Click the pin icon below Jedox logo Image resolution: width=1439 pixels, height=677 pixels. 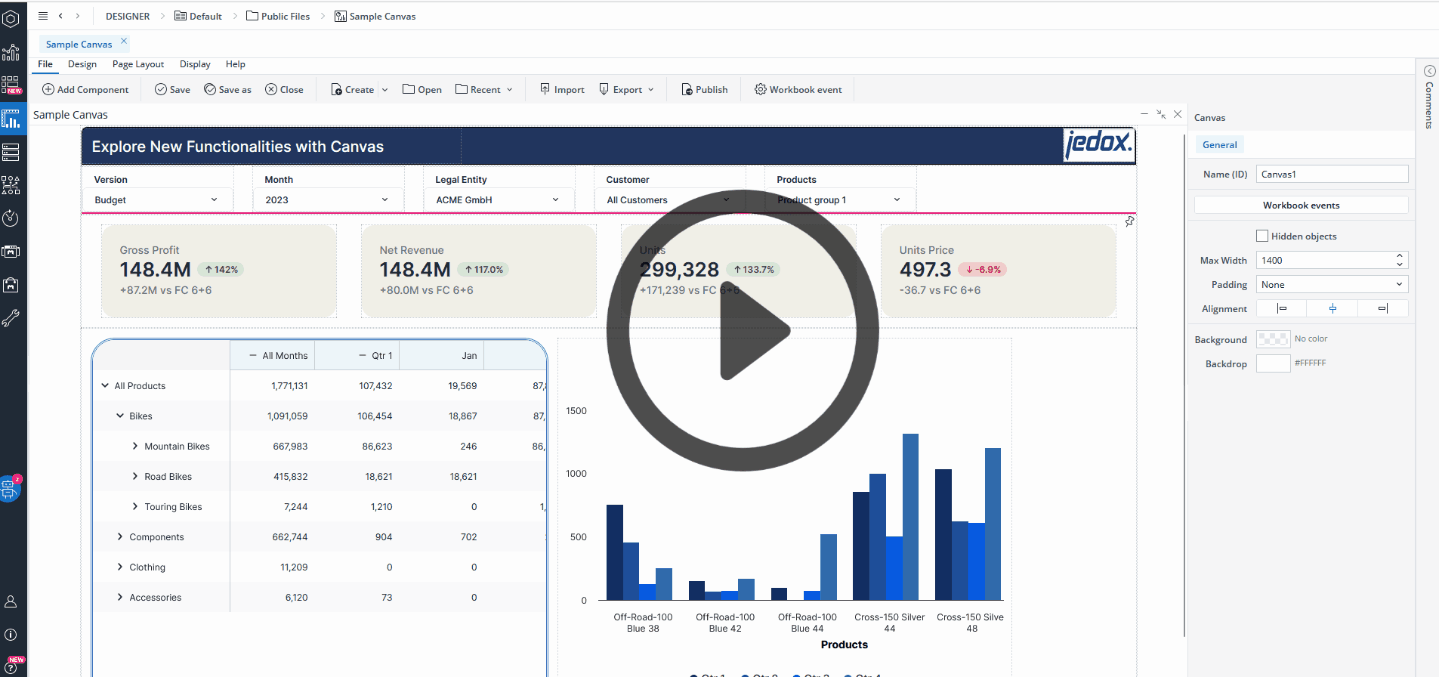[1129, 222]
